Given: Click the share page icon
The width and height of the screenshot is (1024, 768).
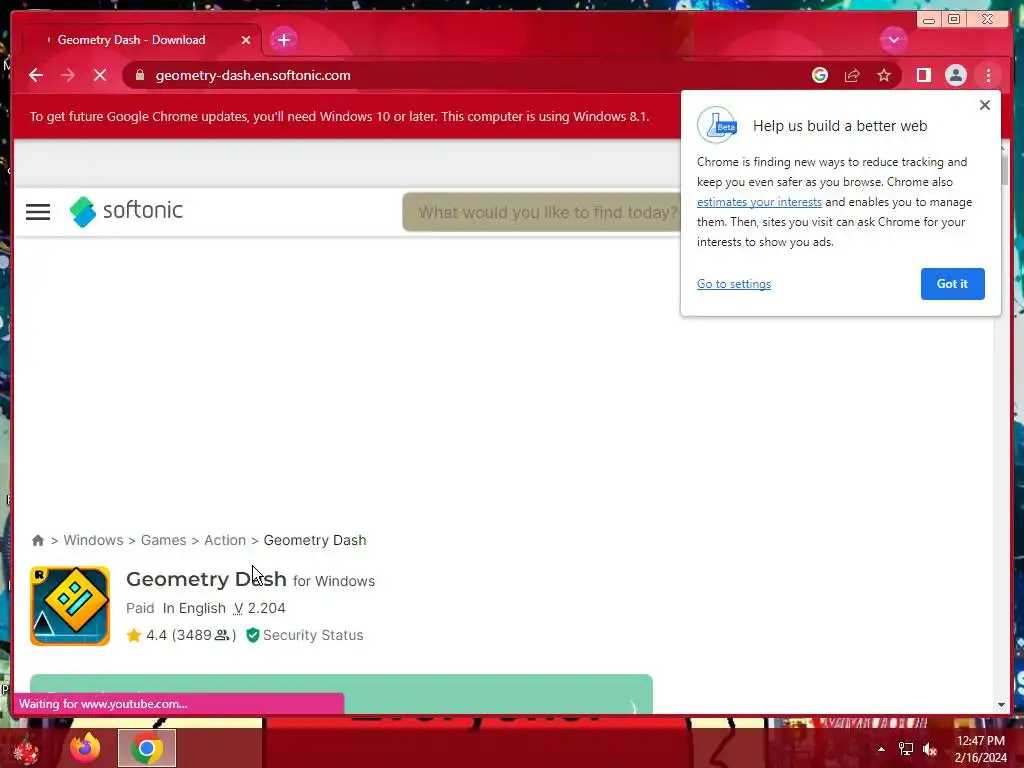Looking at the screenshot, I should click(x=852, y=75).
